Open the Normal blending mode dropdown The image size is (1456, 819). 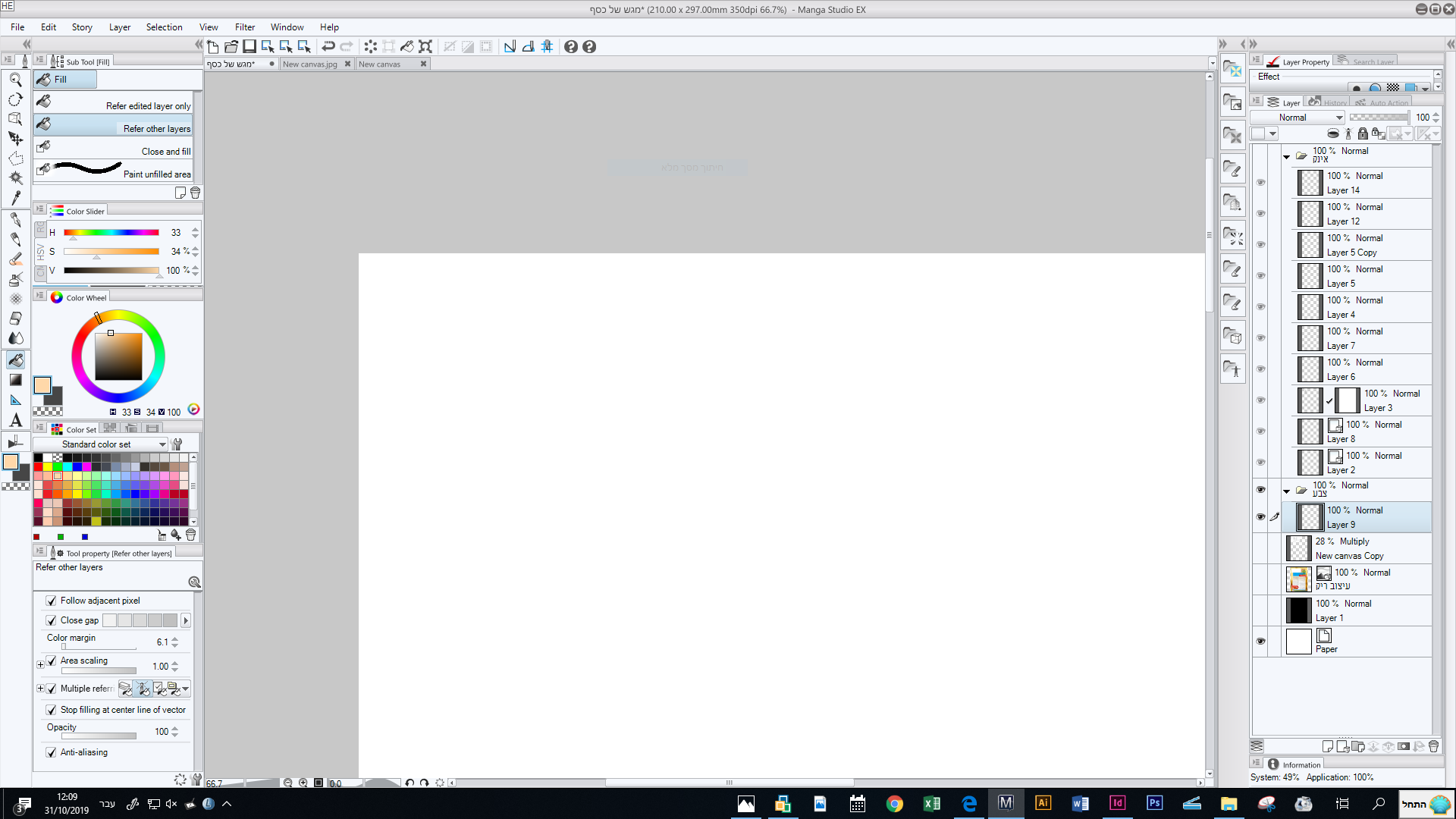1298,118
